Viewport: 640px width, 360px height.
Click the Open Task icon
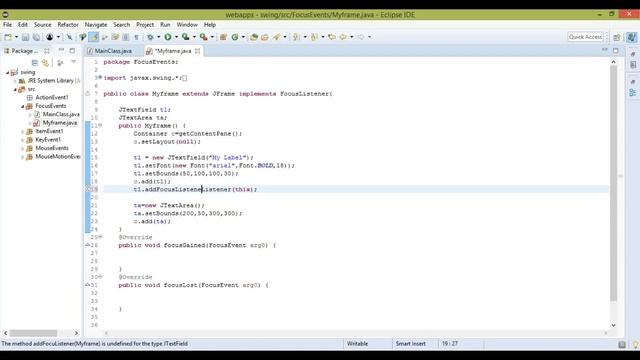click(265, 37)
